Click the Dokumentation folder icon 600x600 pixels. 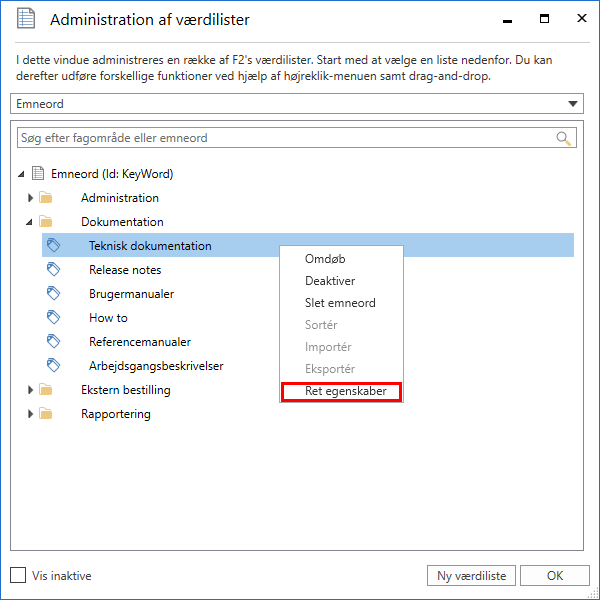pos(46,222)
